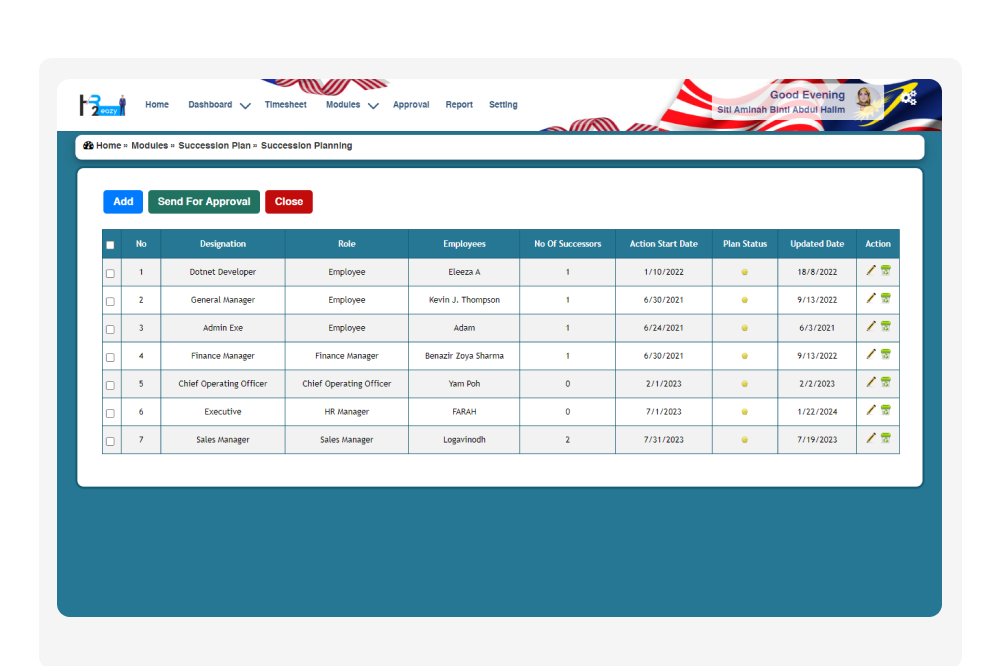This screenshot has width=983, height=666.
Task: Click the pencil icon for Chief Operating Officer
Action: tap(871, 382)
